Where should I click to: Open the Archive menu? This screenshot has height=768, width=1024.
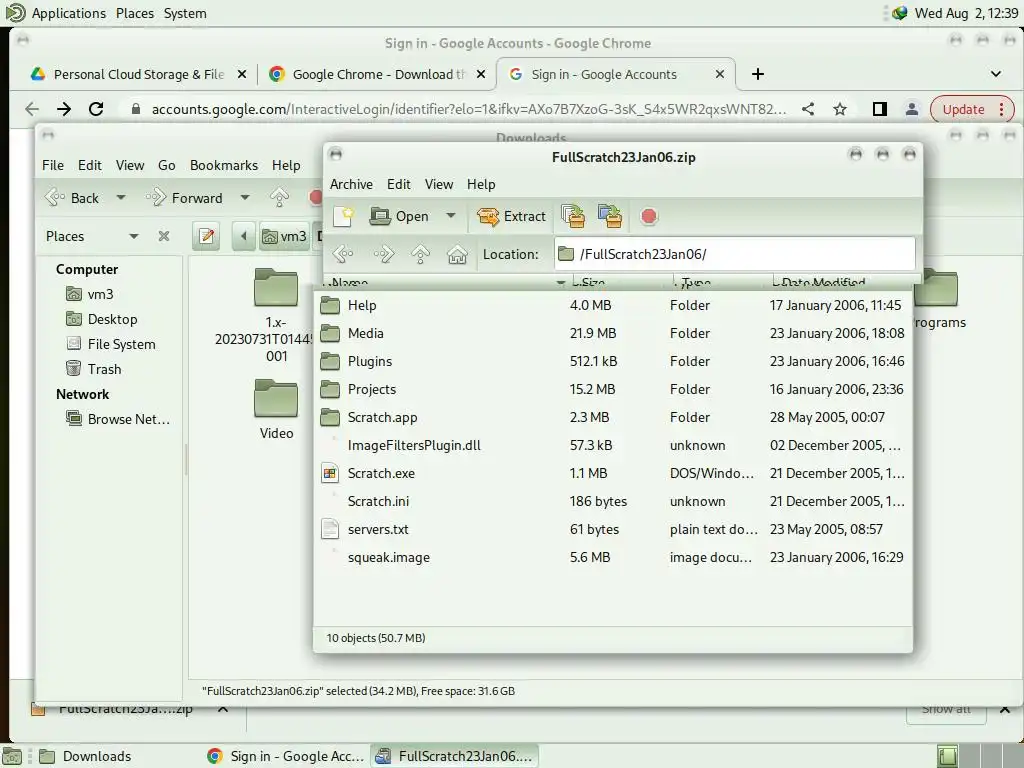351,184
